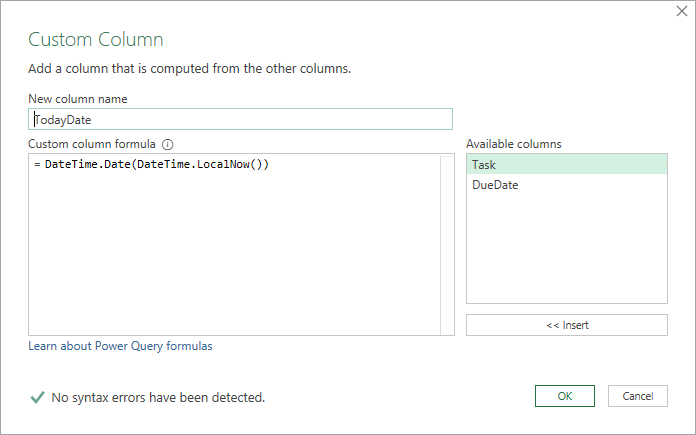Open the Learn about Power Query formulas link
Screen dimensions: 696x435
pyautogui.click(x=120, y=346)
